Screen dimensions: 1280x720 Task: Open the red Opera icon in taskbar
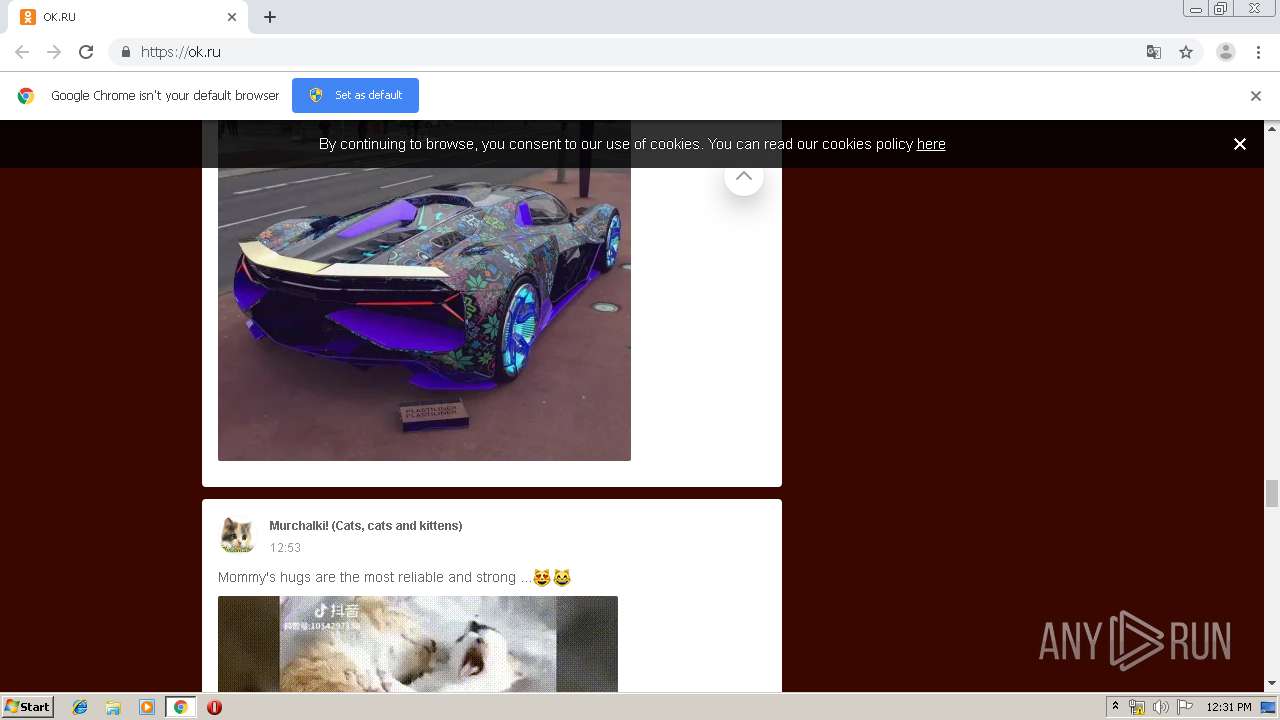(x=214, y=707)
